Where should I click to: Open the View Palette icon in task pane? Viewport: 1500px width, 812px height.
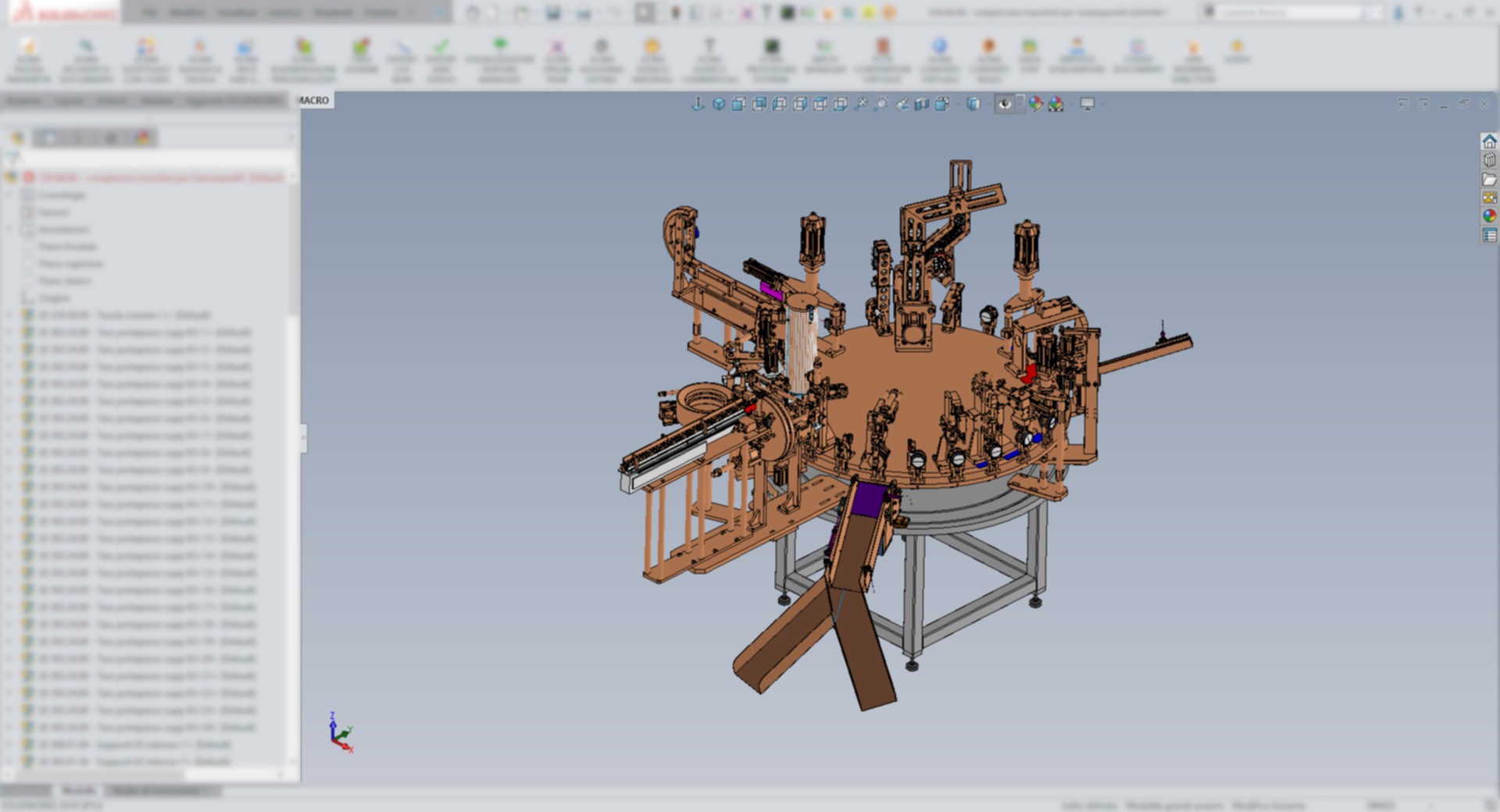(x=1489, y=198)
